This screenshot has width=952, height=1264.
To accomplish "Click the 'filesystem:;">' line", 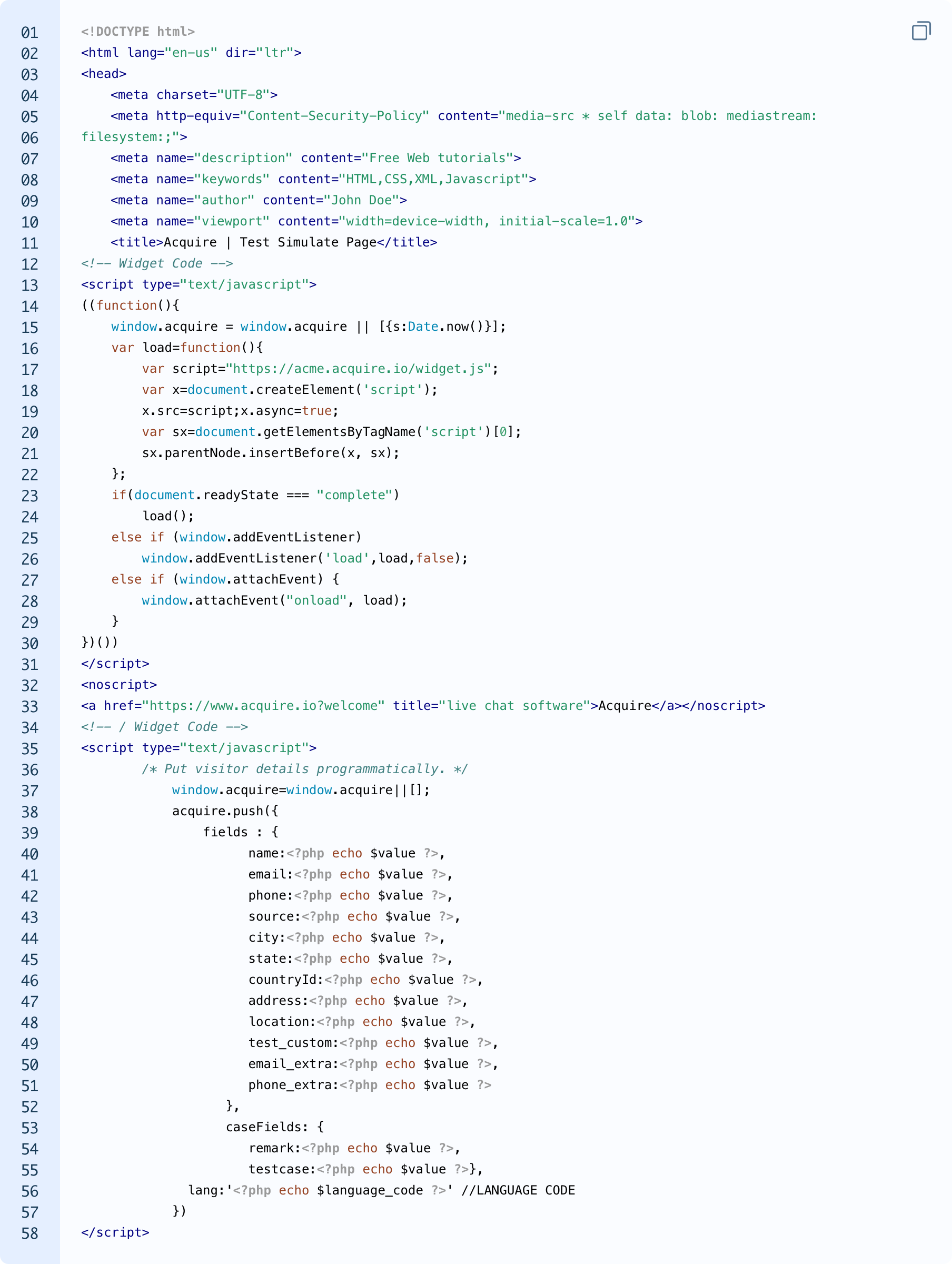I will click(134, 137).
